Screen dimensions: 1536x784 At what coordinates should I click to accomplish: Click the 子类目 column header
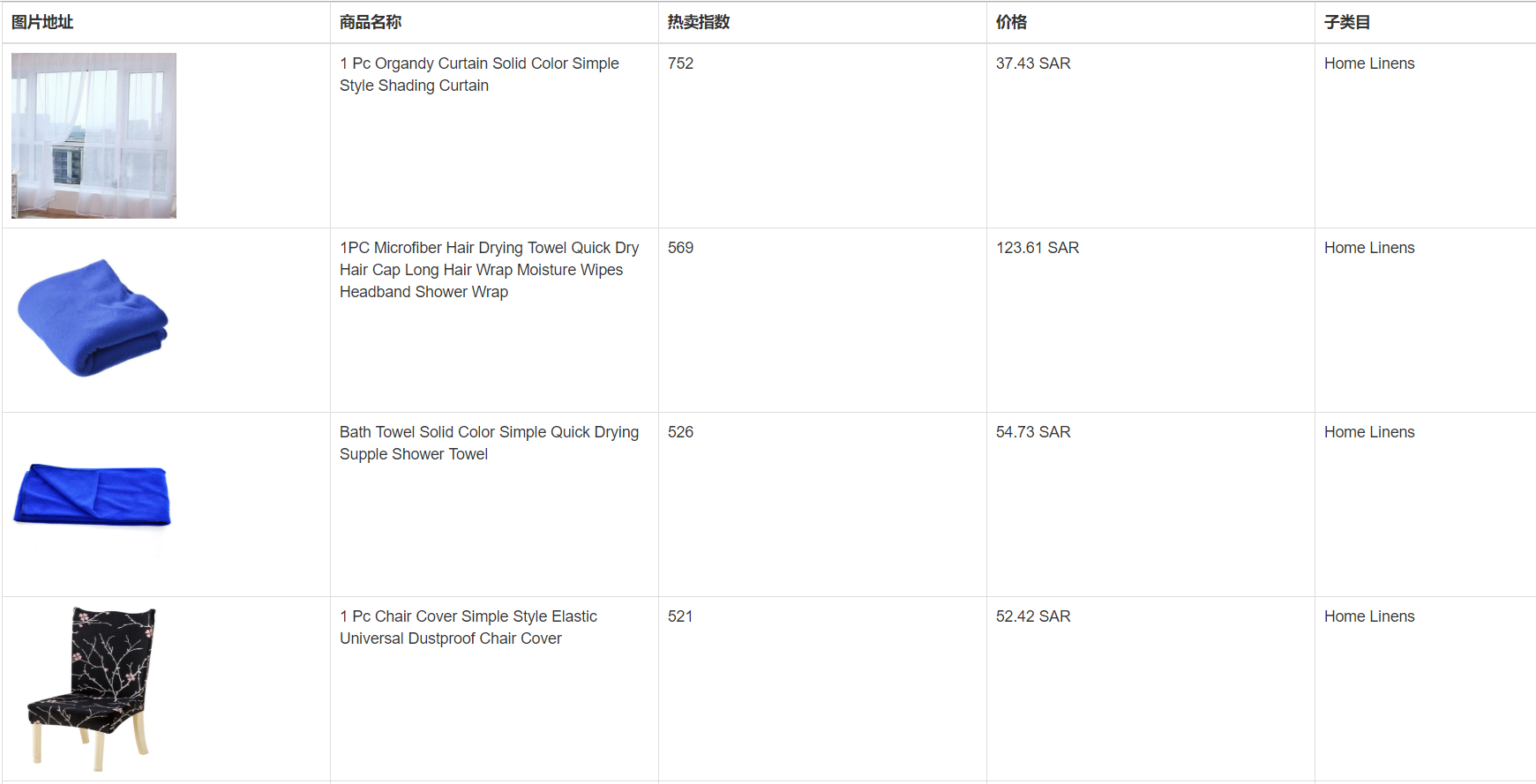1346,22
